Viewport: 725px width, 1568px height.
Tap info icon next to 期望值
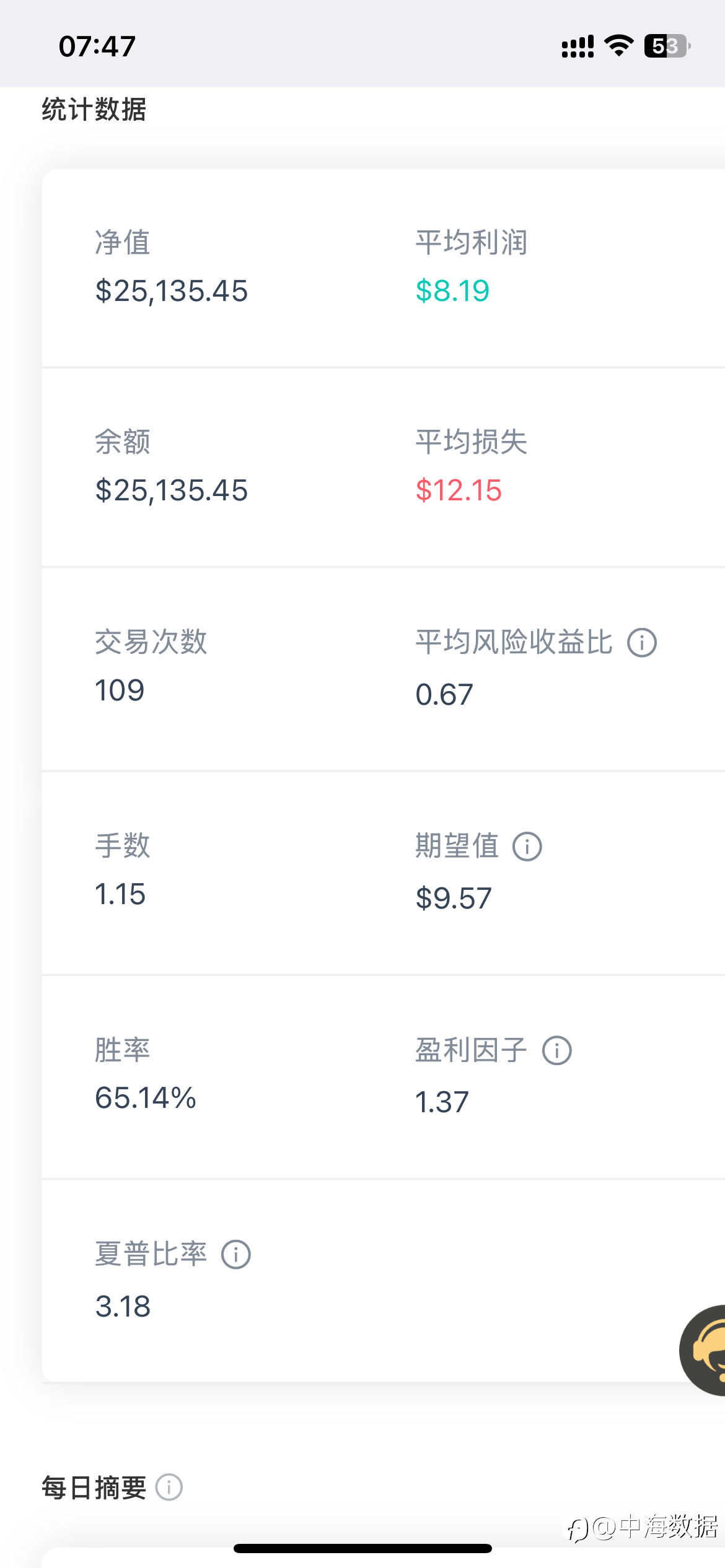click(527, 847)
